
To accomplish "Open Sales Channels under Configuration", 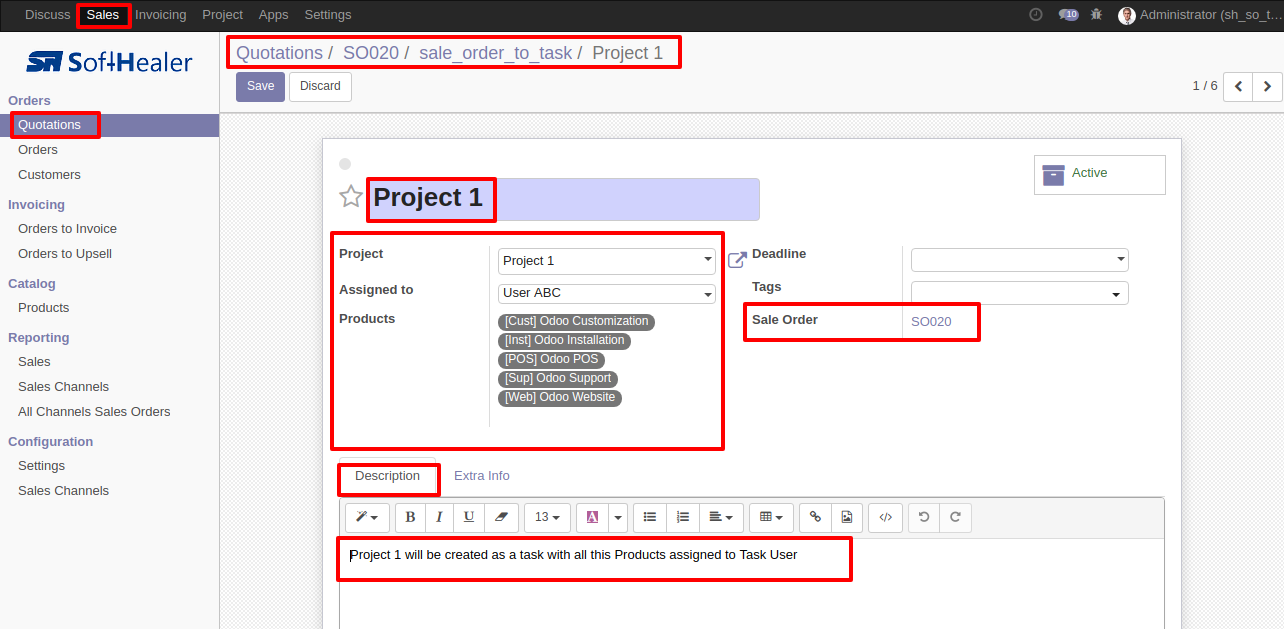I will [x=63, y=491].
